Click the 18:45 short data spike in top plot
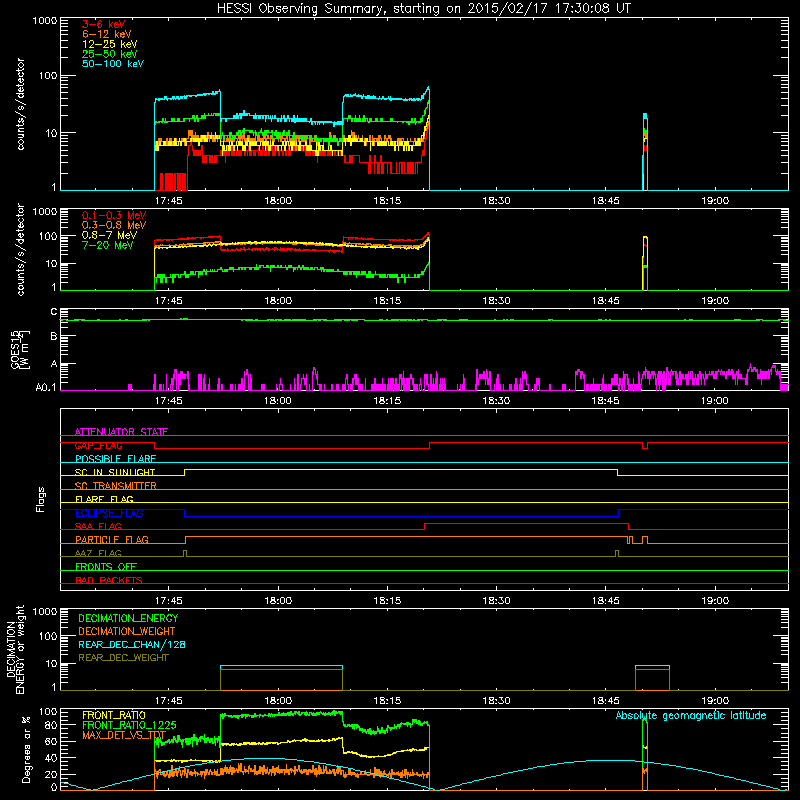Viewport: 800px width, 800px height. click(x=645, y=152)
